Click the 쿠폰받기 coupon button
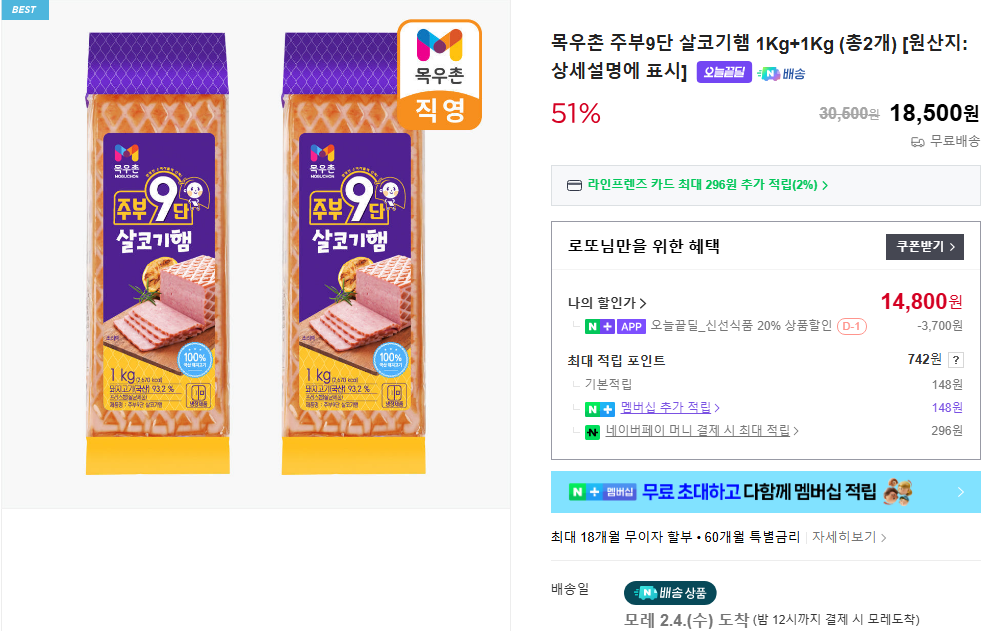 (924, 246)
